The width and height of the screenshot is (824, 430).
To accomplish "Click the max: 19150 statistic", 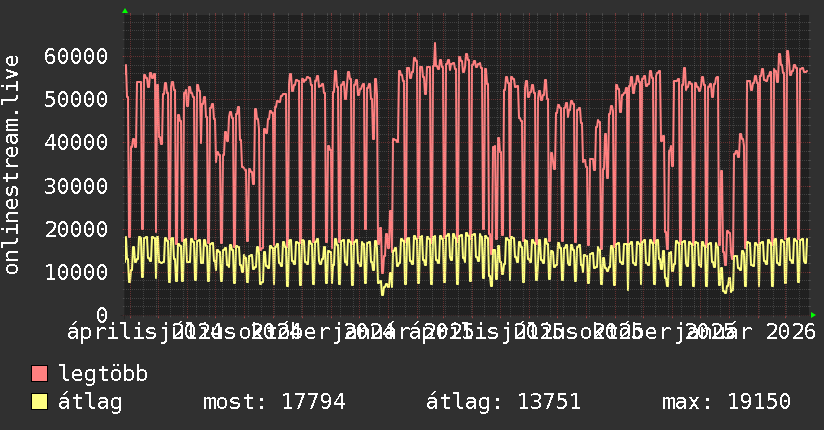I will (x=726, y=402).
